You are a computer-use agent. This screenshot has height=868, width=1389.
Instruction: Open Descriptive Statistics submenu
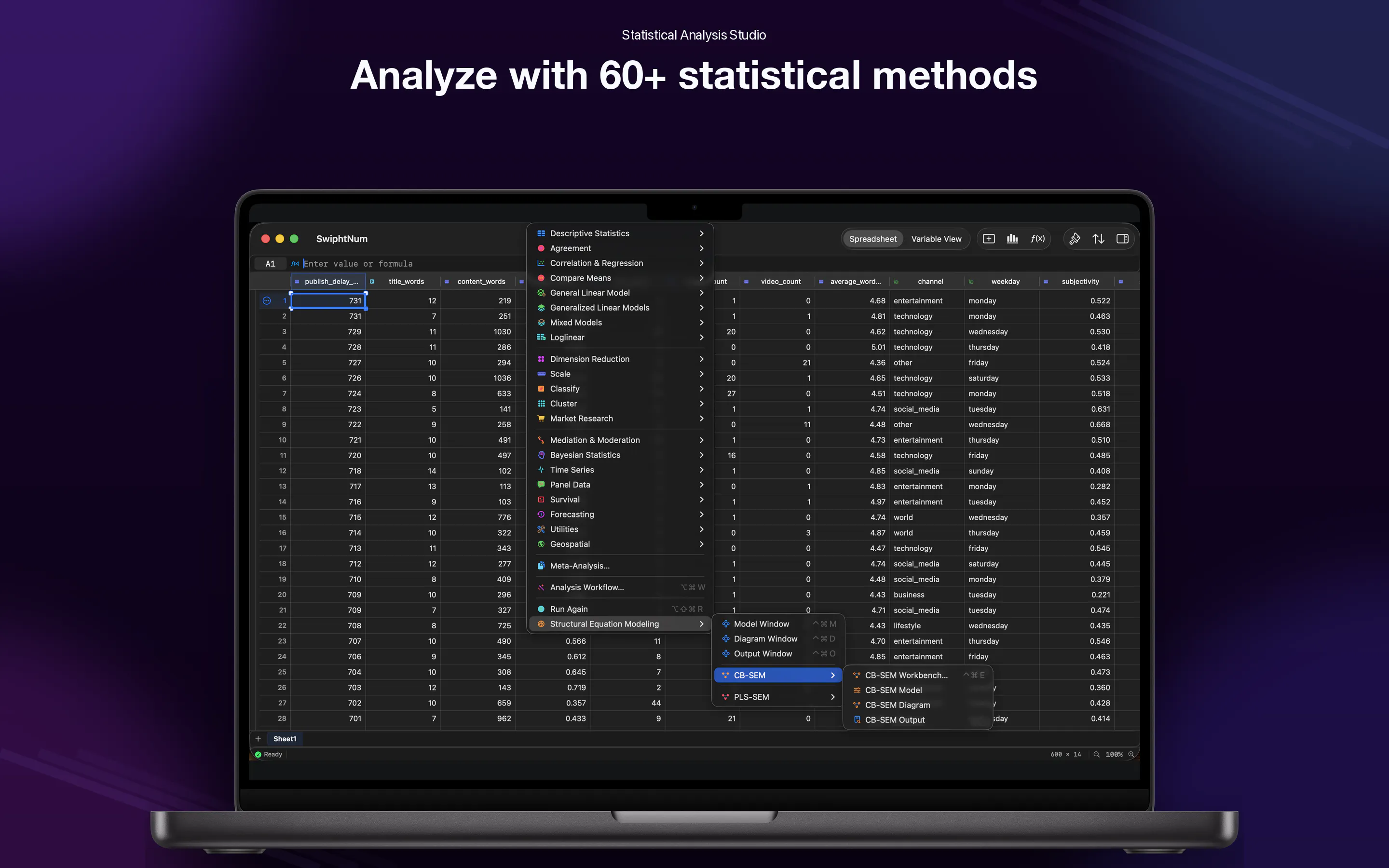pos(620,233)
